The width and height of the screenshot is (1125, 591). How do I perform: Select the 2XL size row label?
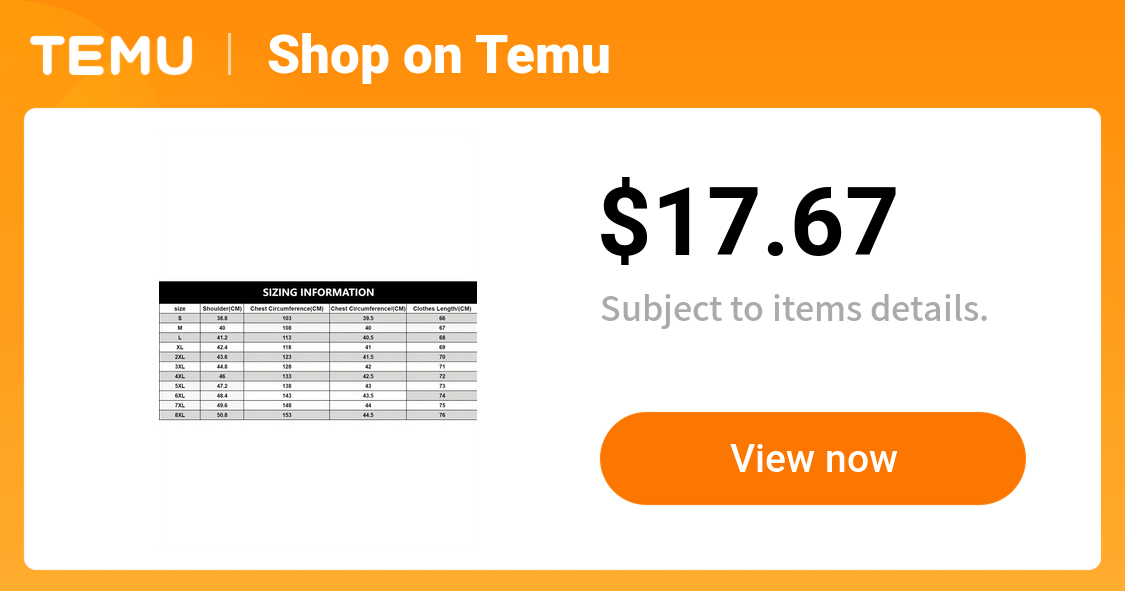tap(179, 357)
